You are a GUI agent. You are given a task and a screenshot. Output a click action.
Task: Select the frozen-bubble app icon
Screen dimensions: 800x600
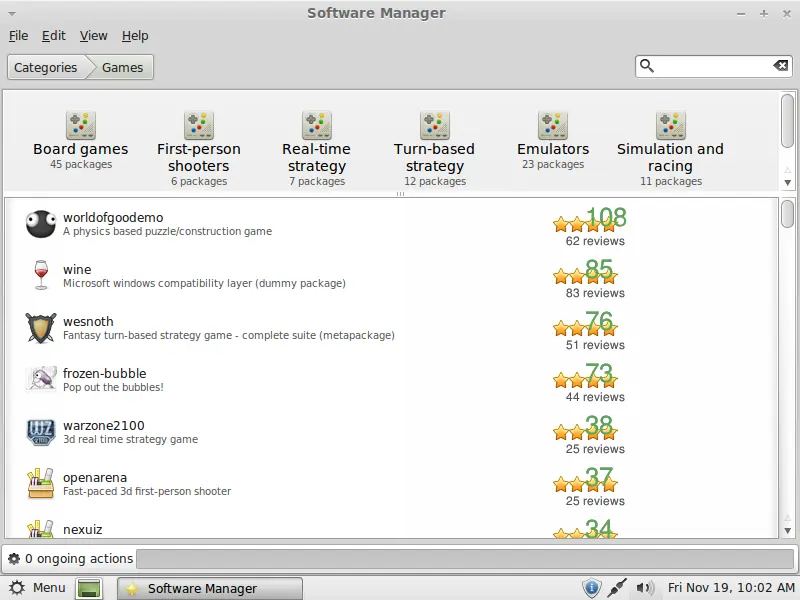click(x=41, y=379)
